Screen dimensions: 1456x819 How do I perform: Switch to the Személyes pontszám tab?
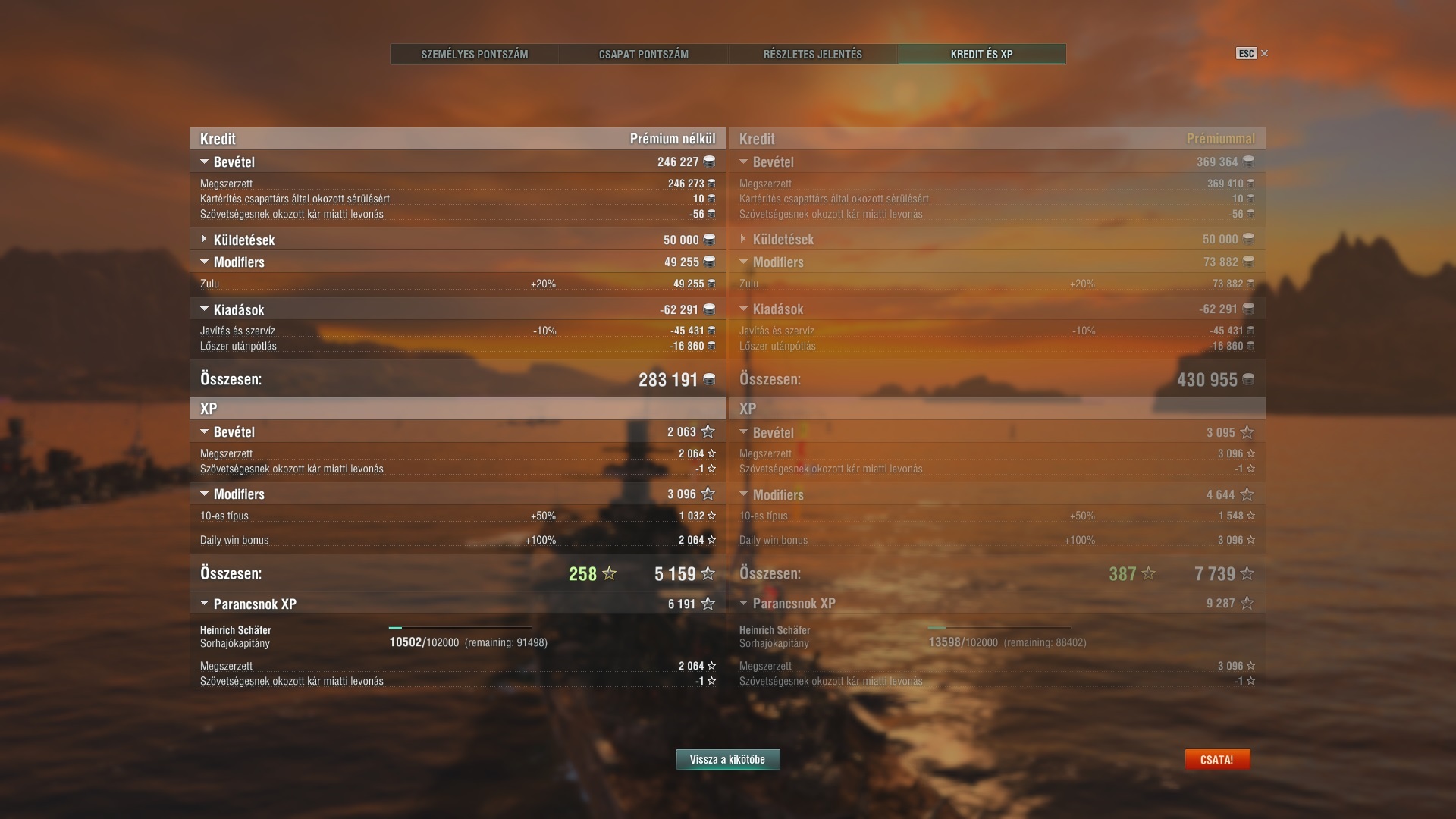coord(475,54)
